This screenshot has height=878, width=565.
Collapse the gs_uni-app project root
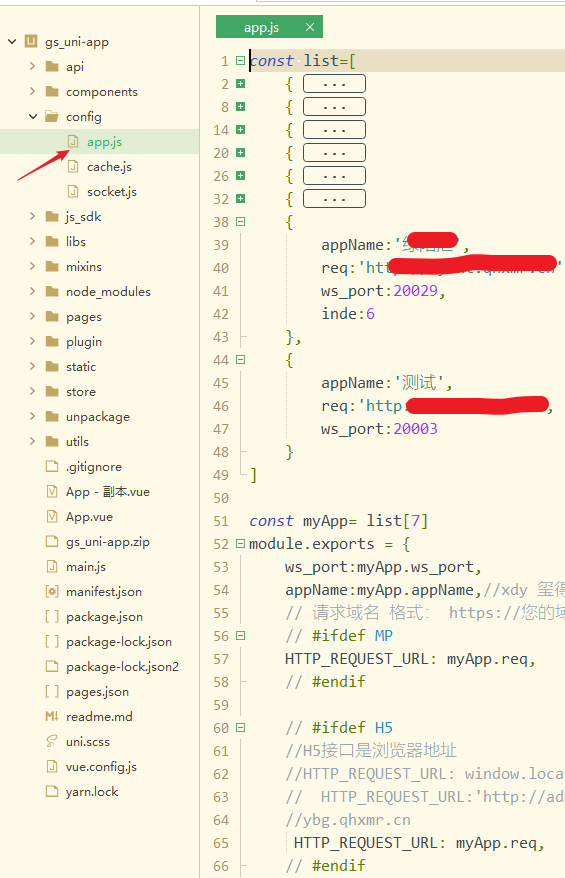[12, 41]
